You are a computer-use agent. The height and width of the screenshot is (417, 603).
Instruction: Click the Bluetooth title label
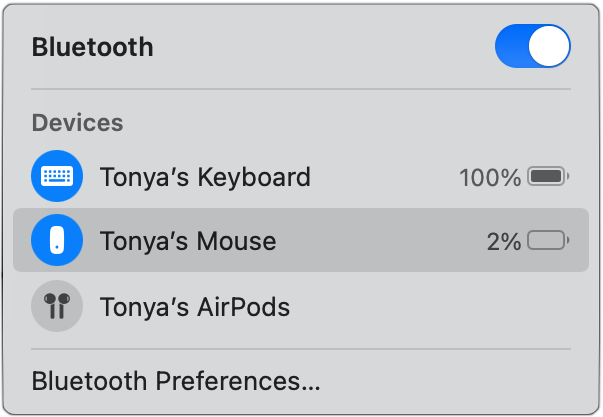click(x=93, y=47)
